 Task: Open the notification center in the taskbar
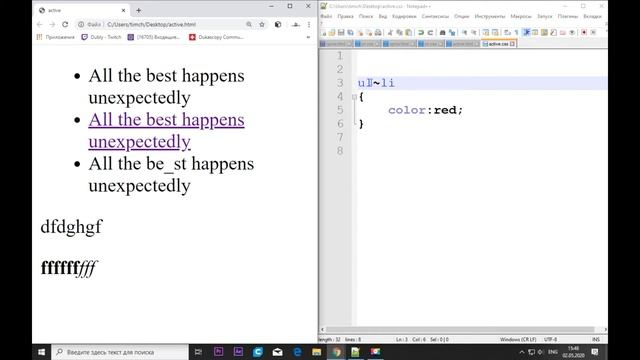click(x=595, y=352)
